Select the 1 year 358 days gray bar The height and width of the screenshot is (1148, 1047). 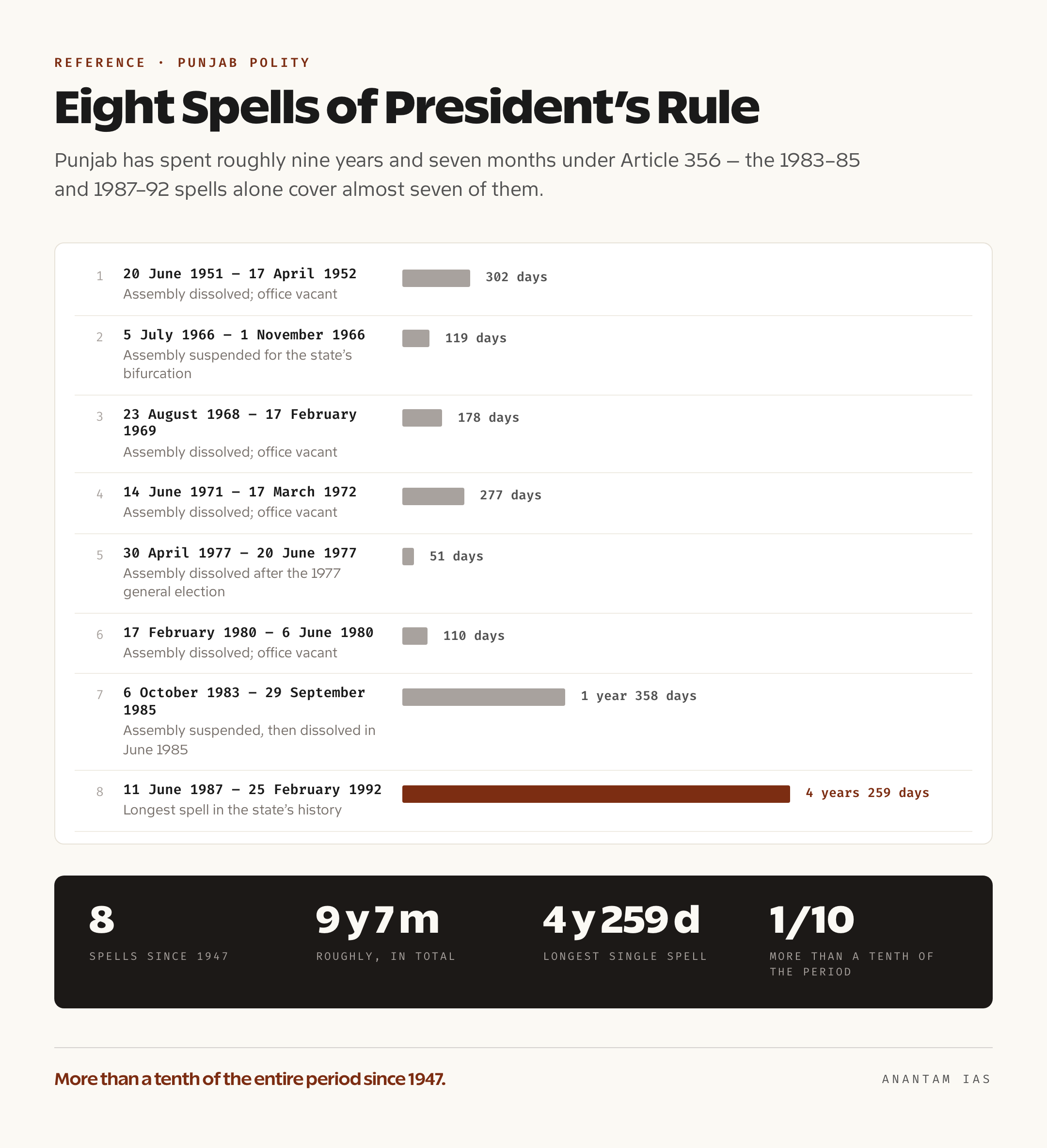coord(483,697)
